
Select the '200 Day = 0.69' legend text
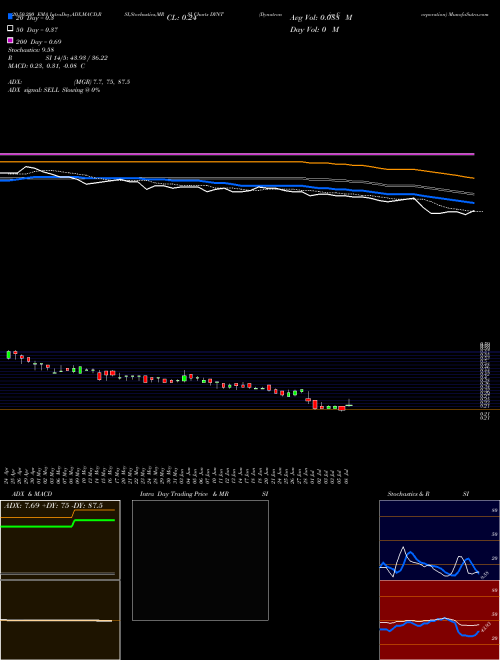tap(39, 42)
